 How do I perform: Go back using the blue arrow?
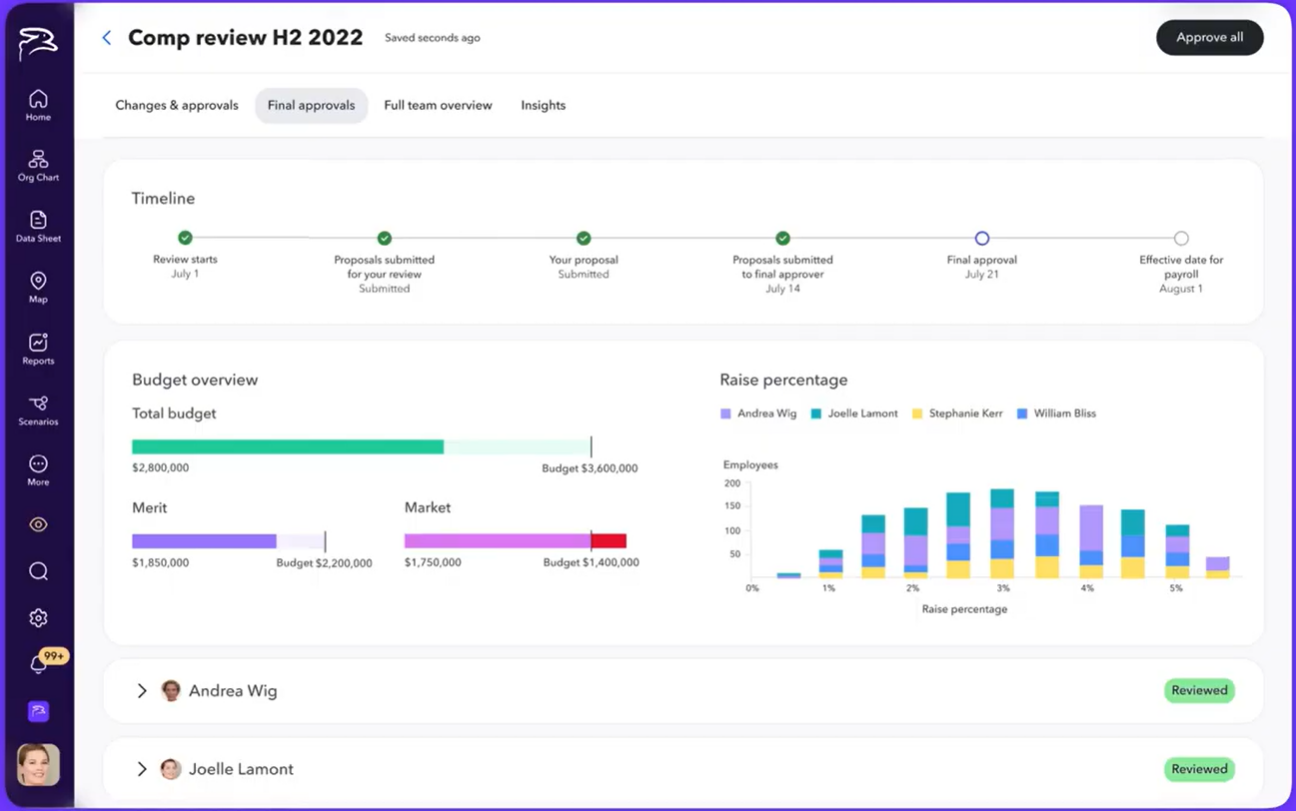107,38
